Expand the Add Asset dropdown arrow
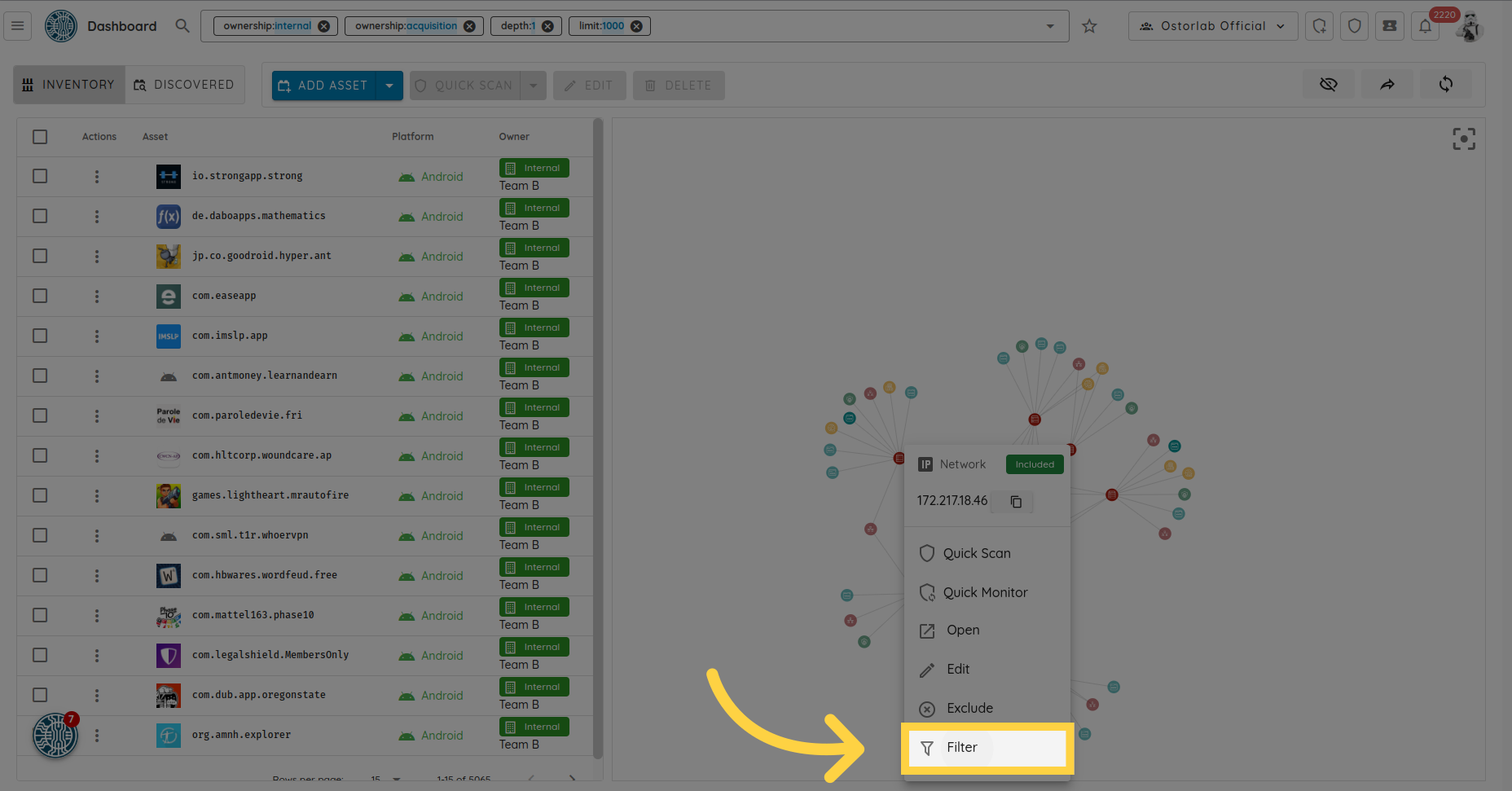The width and height of the screenshot is (1512, 791). coord(389,86)
